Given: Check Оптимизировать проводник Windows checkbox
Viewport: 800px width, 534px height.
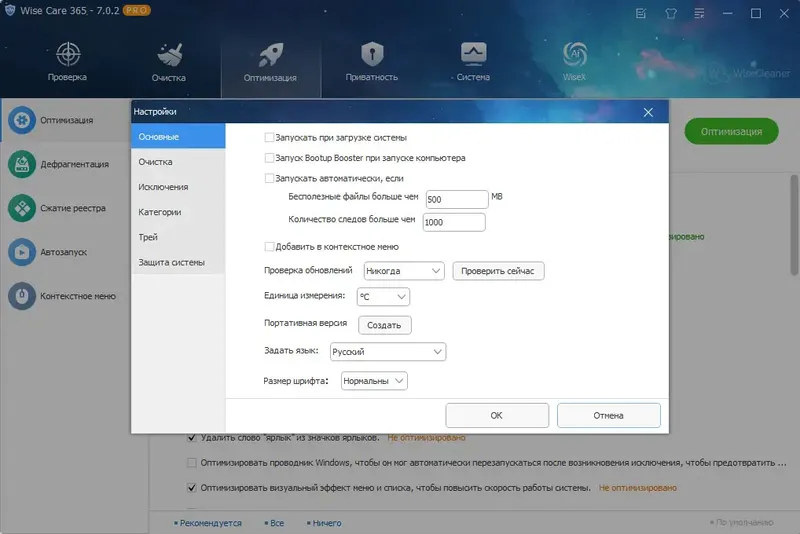Looking at the screenshot, I should tap(192, 463).
